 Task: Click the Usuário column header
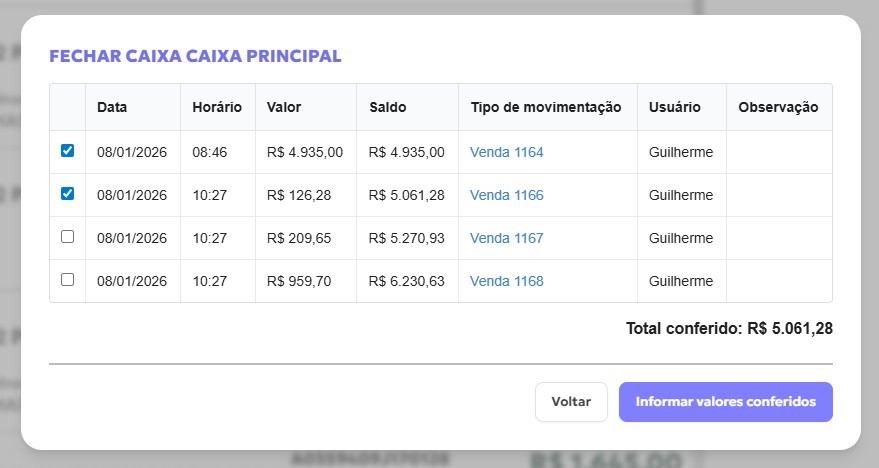click(x=674, y=107)
